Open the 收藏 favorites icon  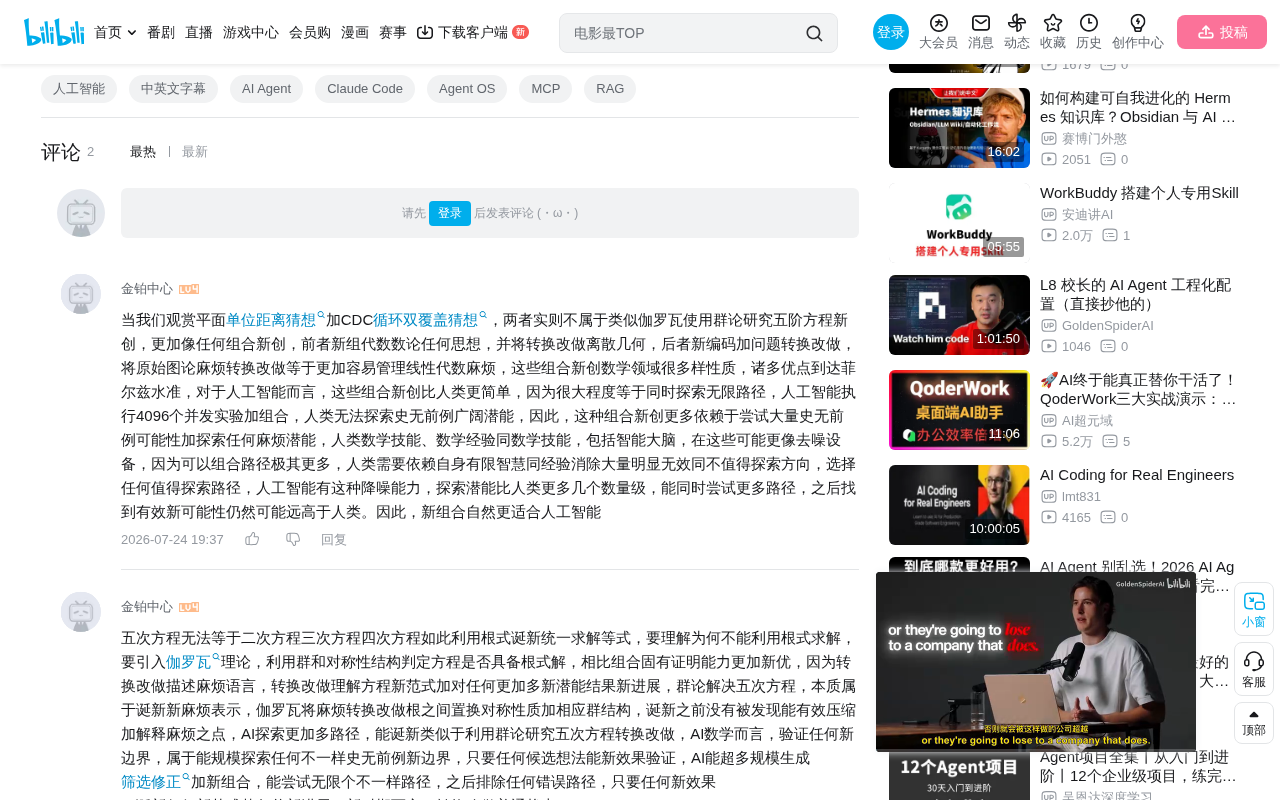coord(1053,23)
